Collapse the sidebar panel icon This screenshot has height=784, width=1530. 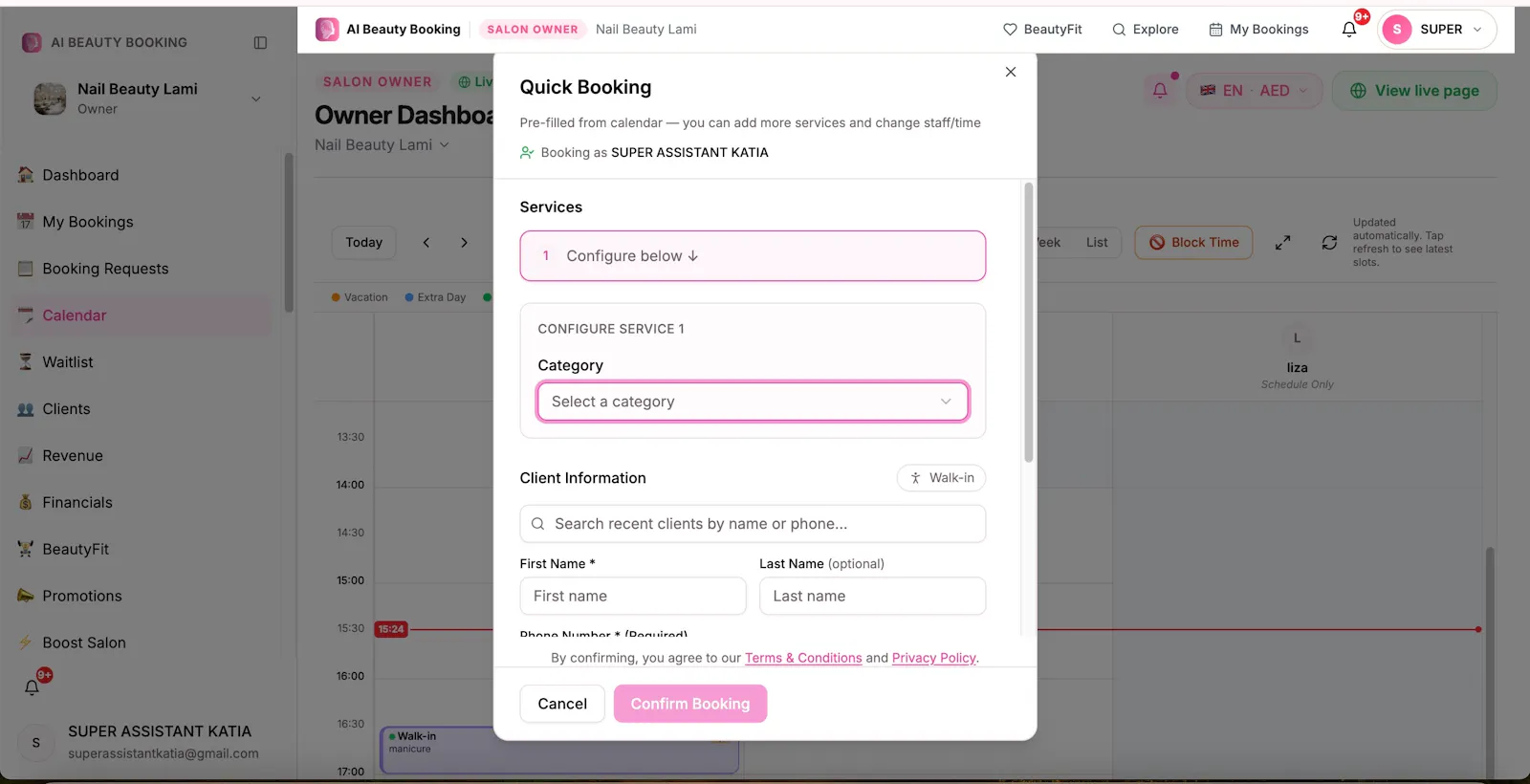point(260,43)
